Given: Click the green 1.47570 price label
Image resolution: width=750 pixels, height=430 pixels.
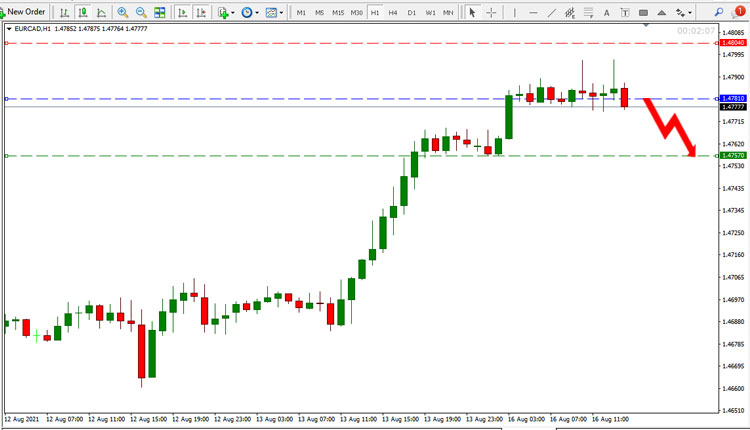Looking at the screenshot, I should (x=733, y=155).
